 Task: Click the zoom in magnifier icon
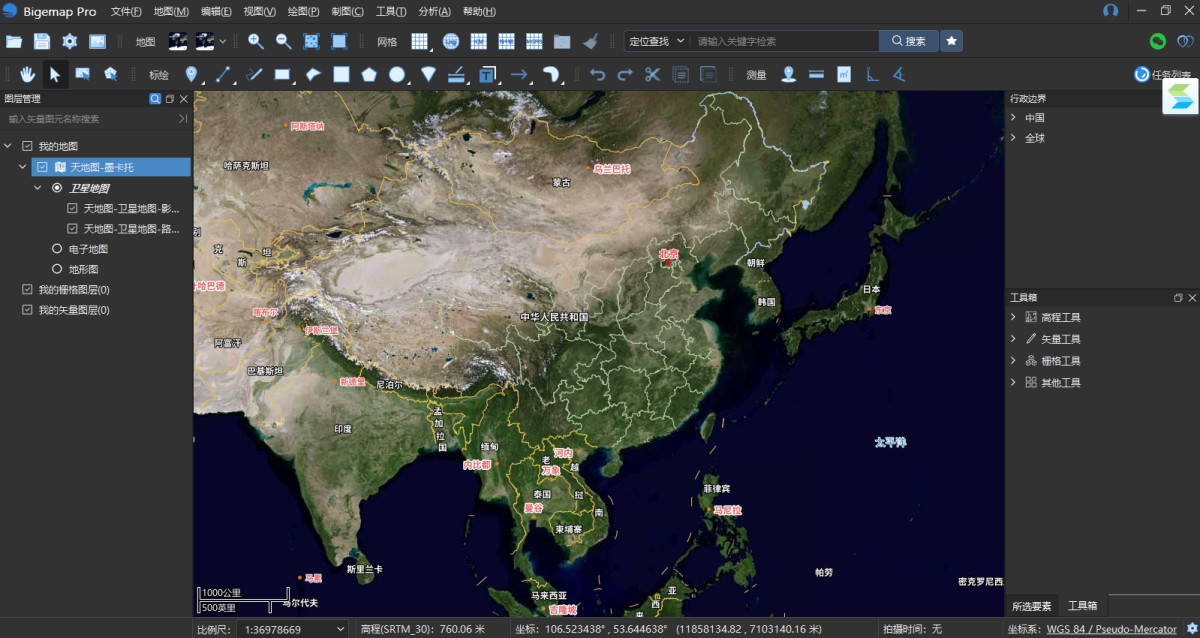[256, 41]
